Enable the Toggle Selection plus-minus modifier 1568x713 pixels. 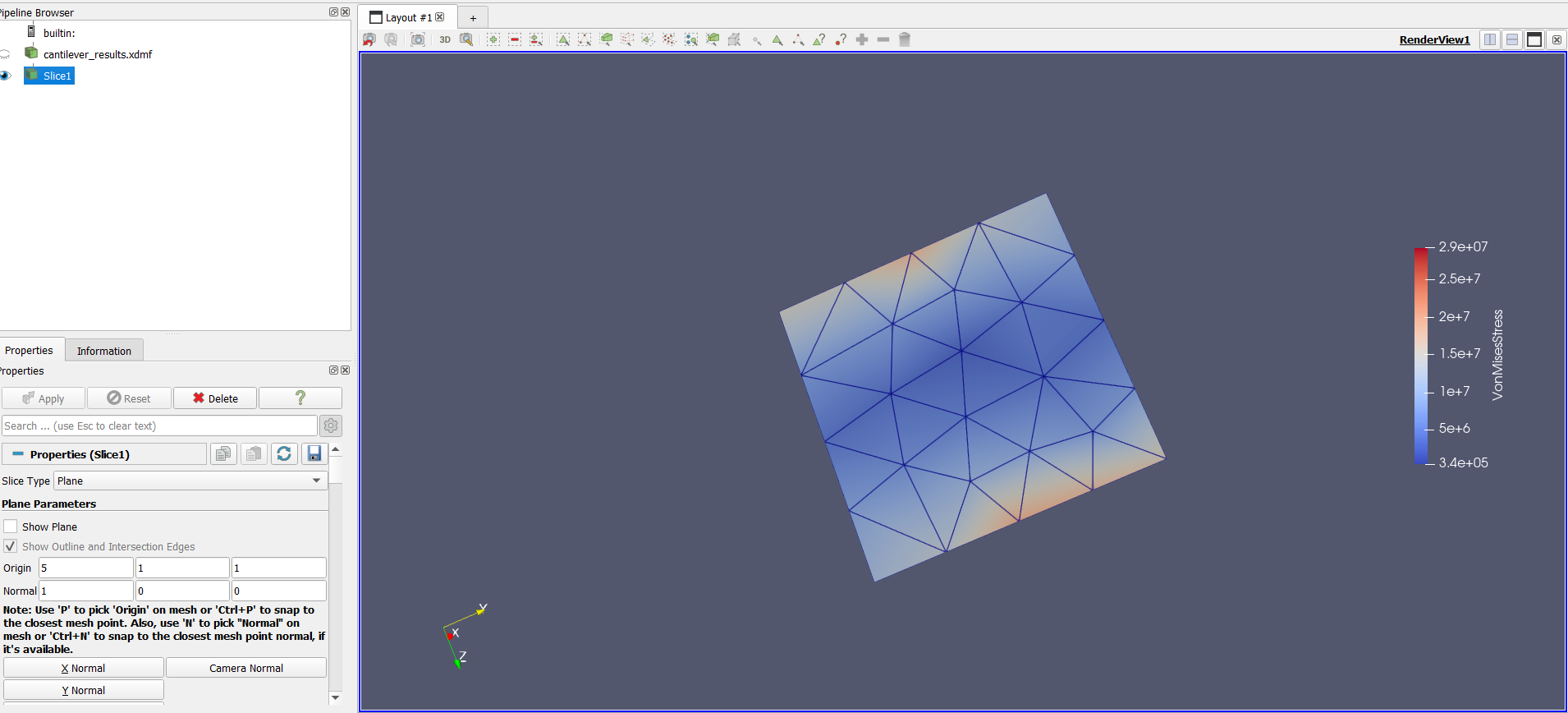pos(536,39)
